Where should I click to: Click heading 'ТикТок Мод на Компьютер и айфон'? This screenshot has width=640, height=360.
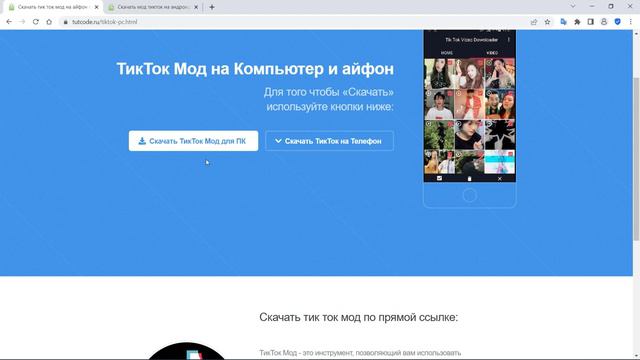click(255, 69)
